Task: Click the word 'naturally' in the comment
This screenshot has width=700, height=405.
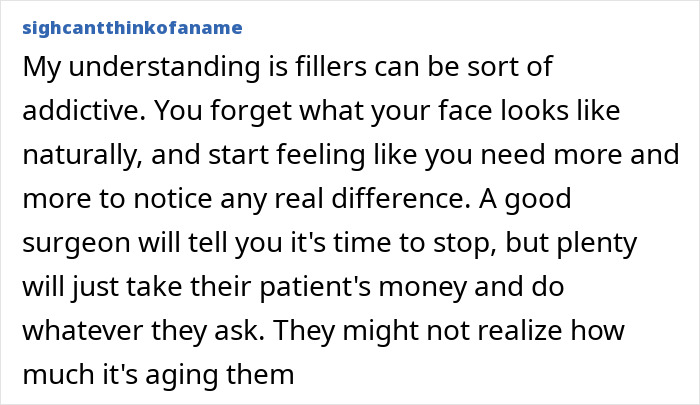Action: point(80,155)
